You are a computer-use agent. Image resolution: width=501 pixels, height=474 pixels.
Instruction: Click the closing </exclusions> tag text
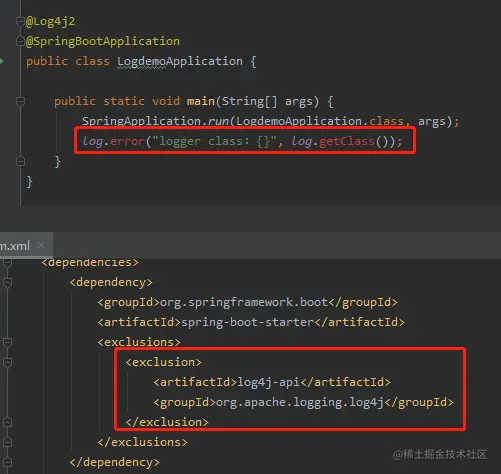(143, 442)
